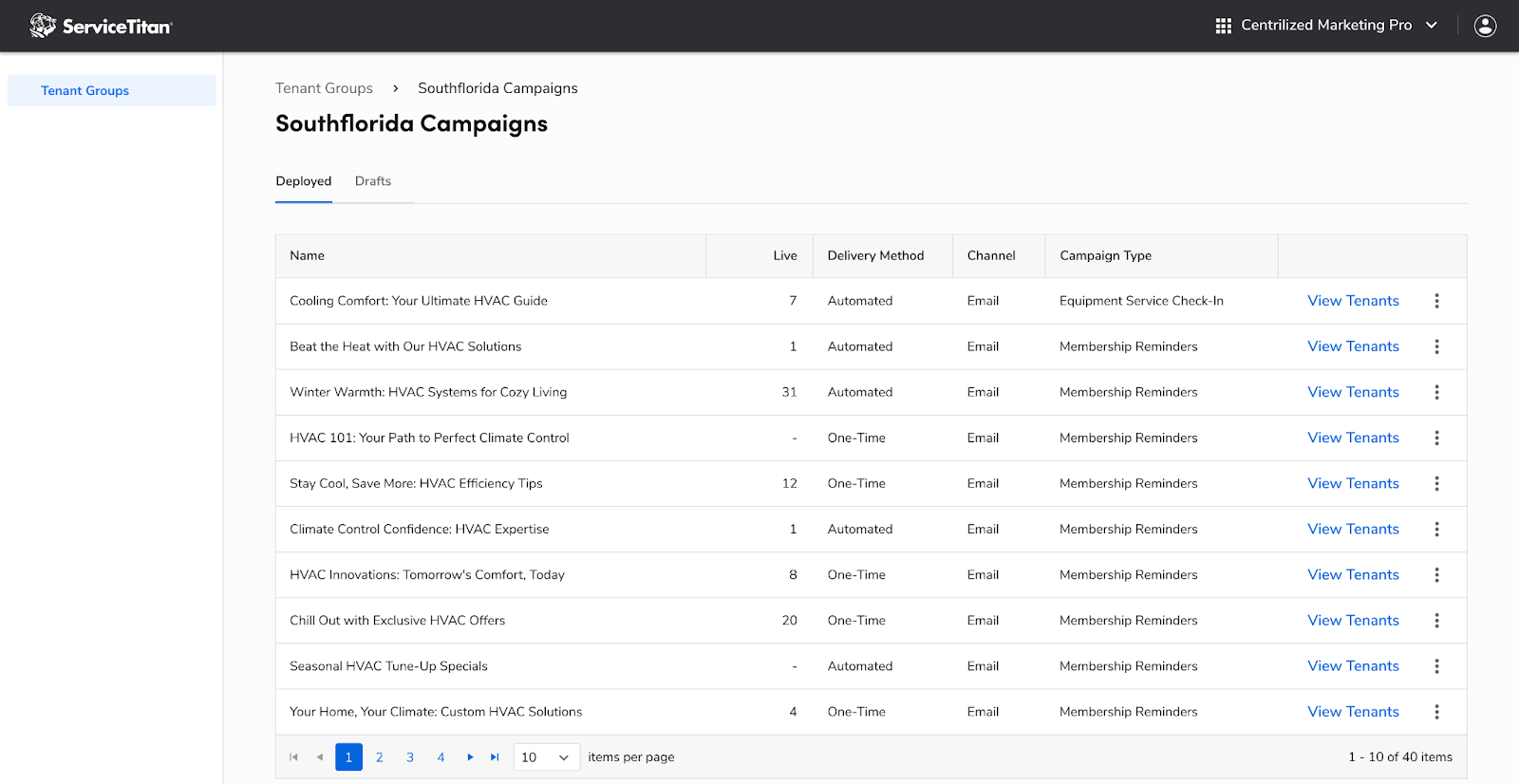Open kebab menu for Climate Control Confidence campaign

[x=1436, y=529]
